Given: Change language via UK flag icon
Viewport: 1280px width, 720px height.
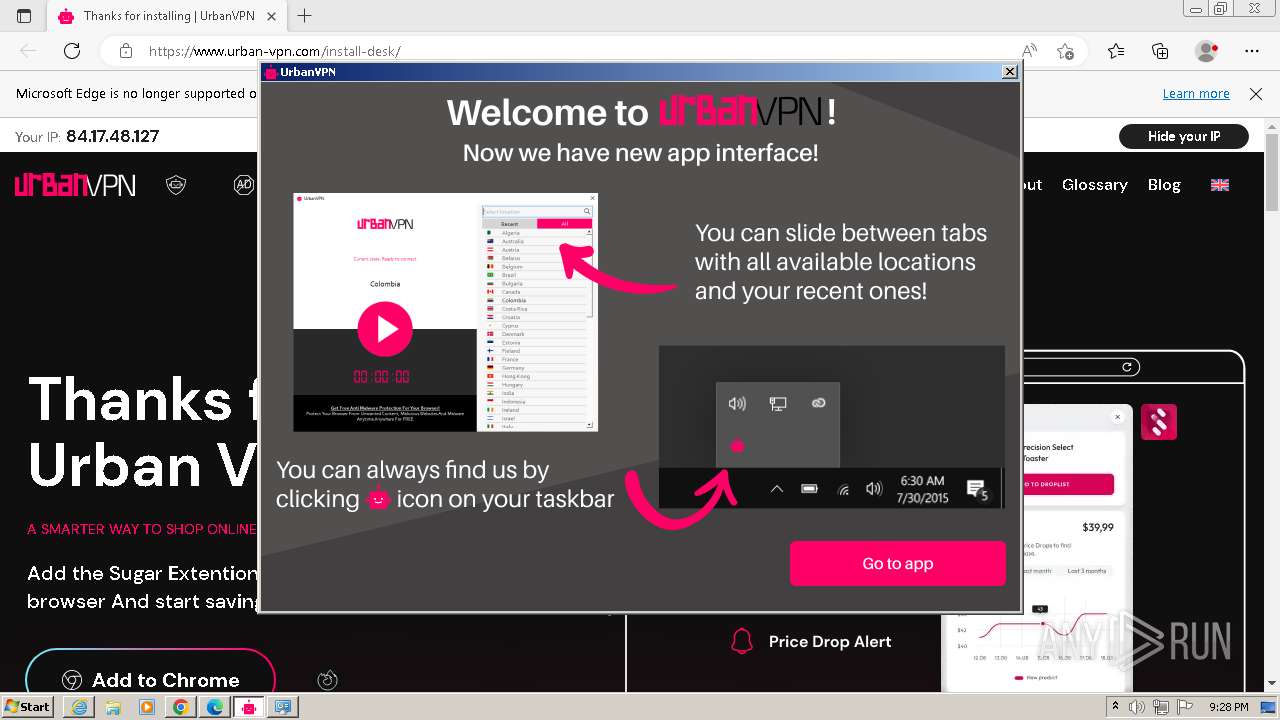Looking at the screenshot, I should coord(1220,185).
